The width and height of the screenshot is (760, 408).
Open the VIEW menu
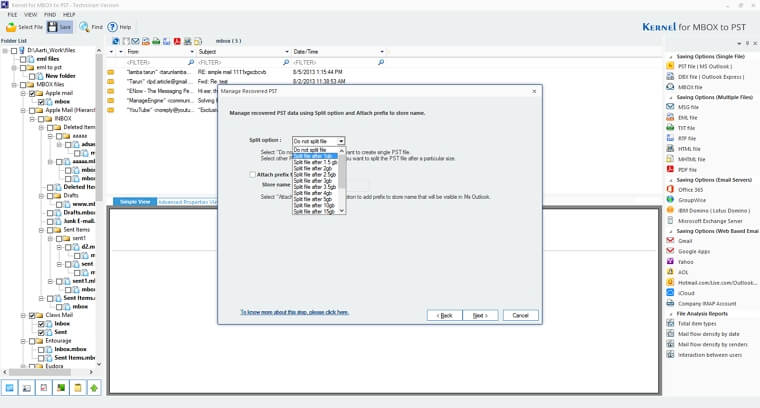tap(31, 15)
